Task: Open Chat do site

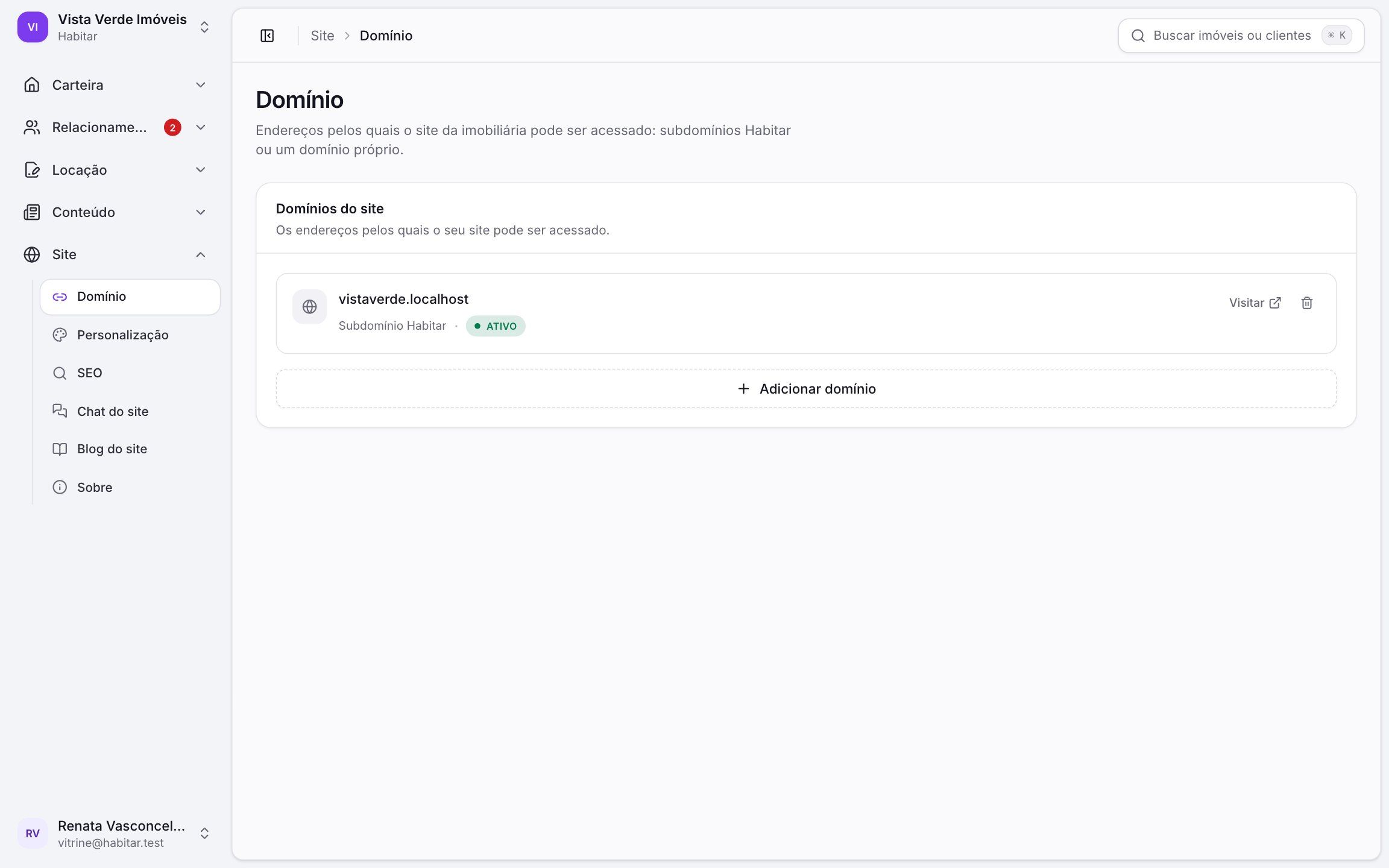Action: click(x=130, y=411)
